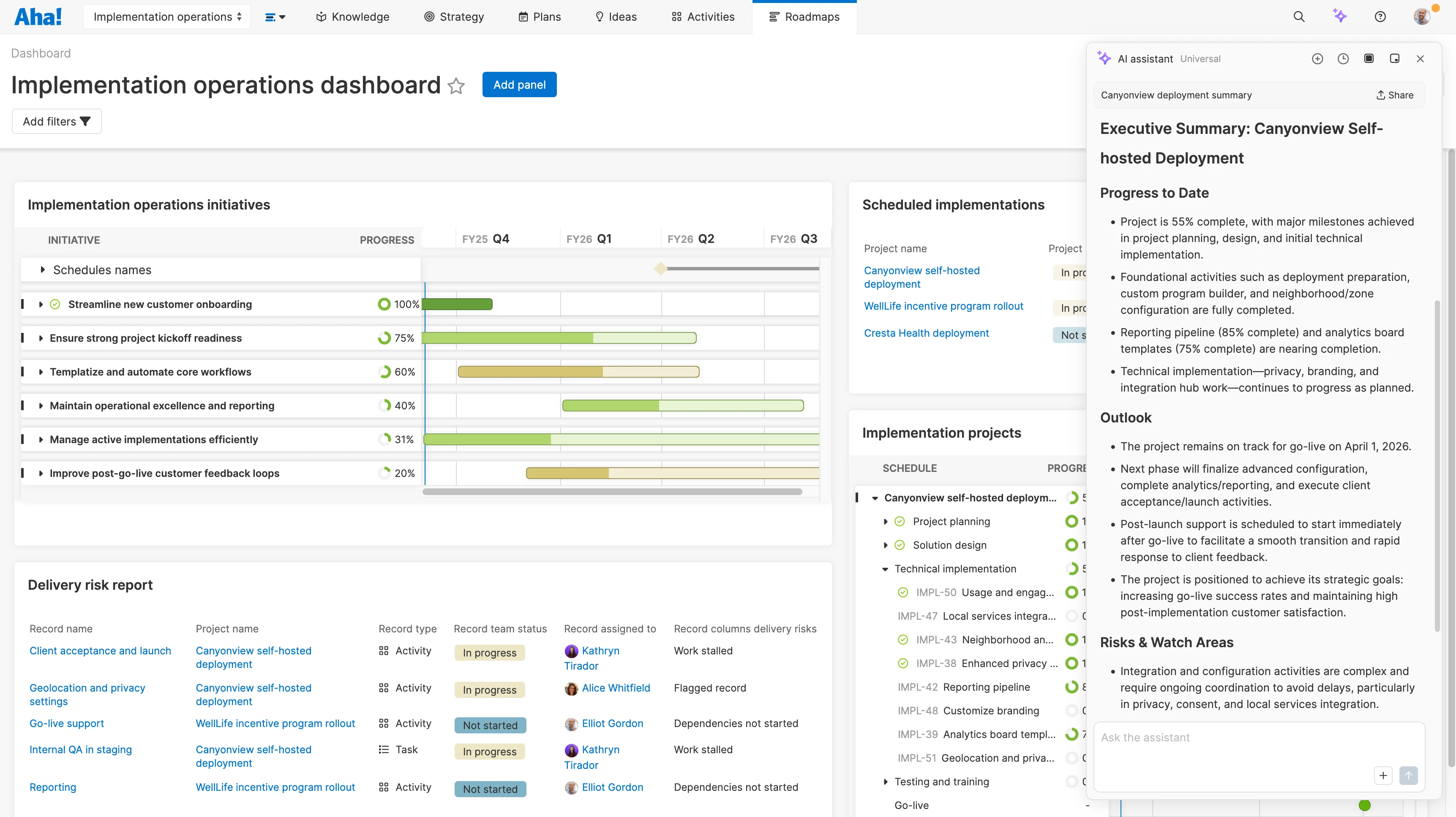Click the user avatar in top bar
Screen dimensions: 1456x817
pos(1421,17)
